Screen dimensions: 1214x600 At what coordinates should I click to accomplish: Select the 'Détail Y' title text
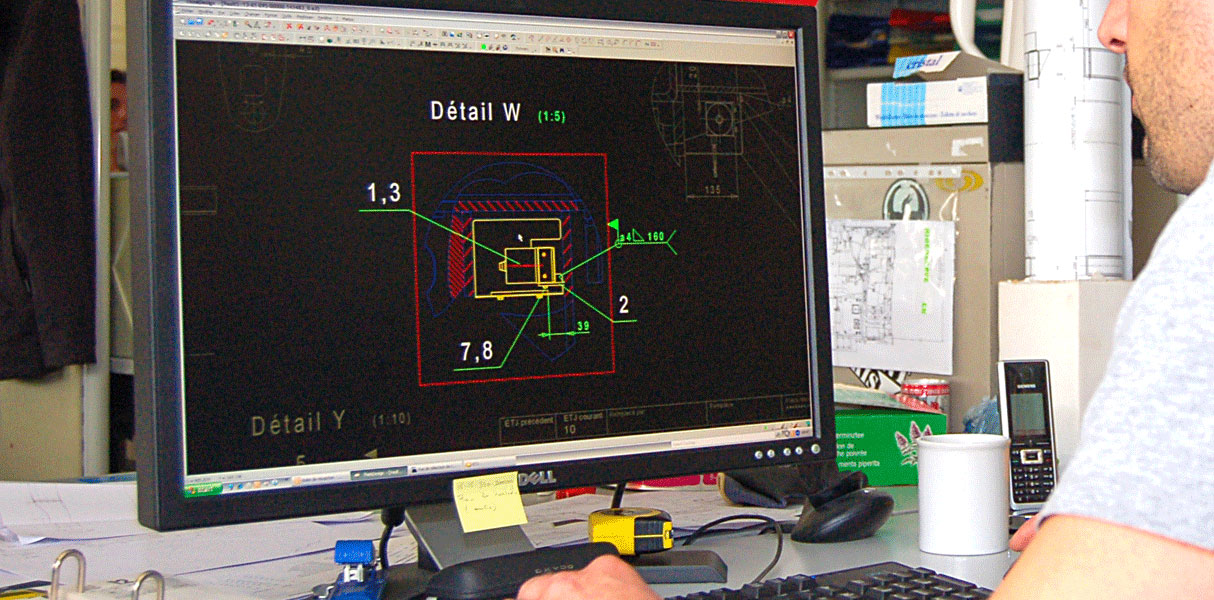[298, 424]
